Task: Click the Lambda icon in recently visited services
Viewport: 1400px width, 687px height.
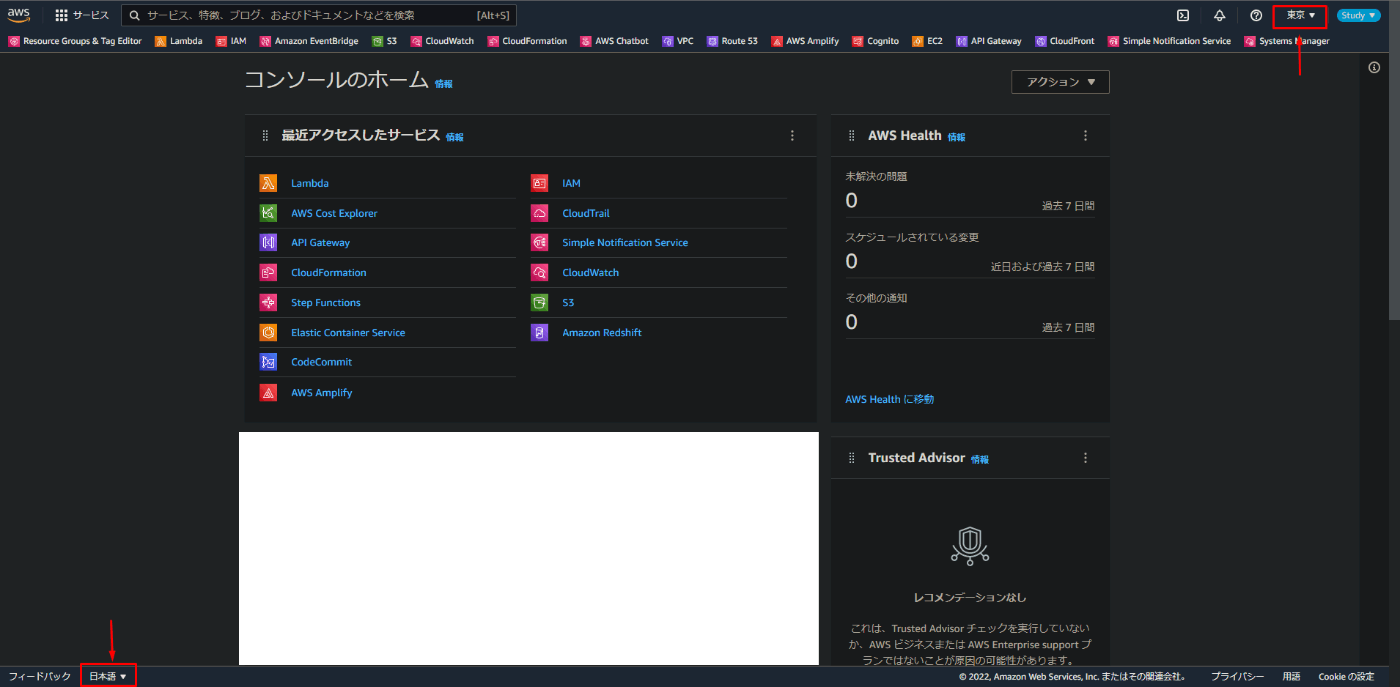Action: [x=268, y=183]
